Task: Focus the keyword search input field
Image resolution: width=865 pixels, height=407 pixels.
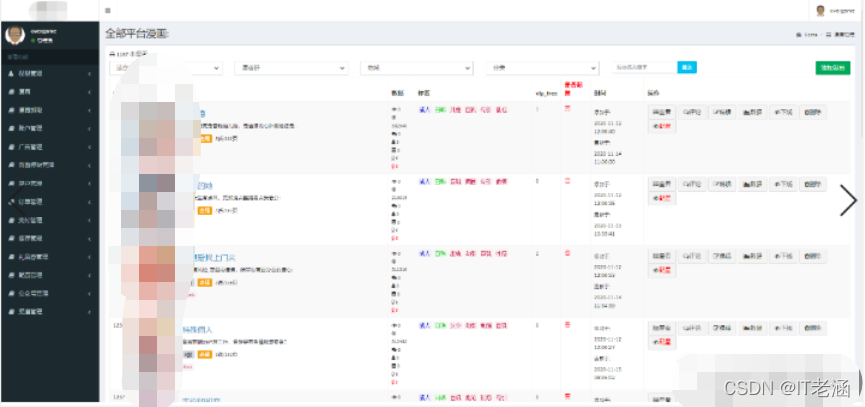Action: 644,67
